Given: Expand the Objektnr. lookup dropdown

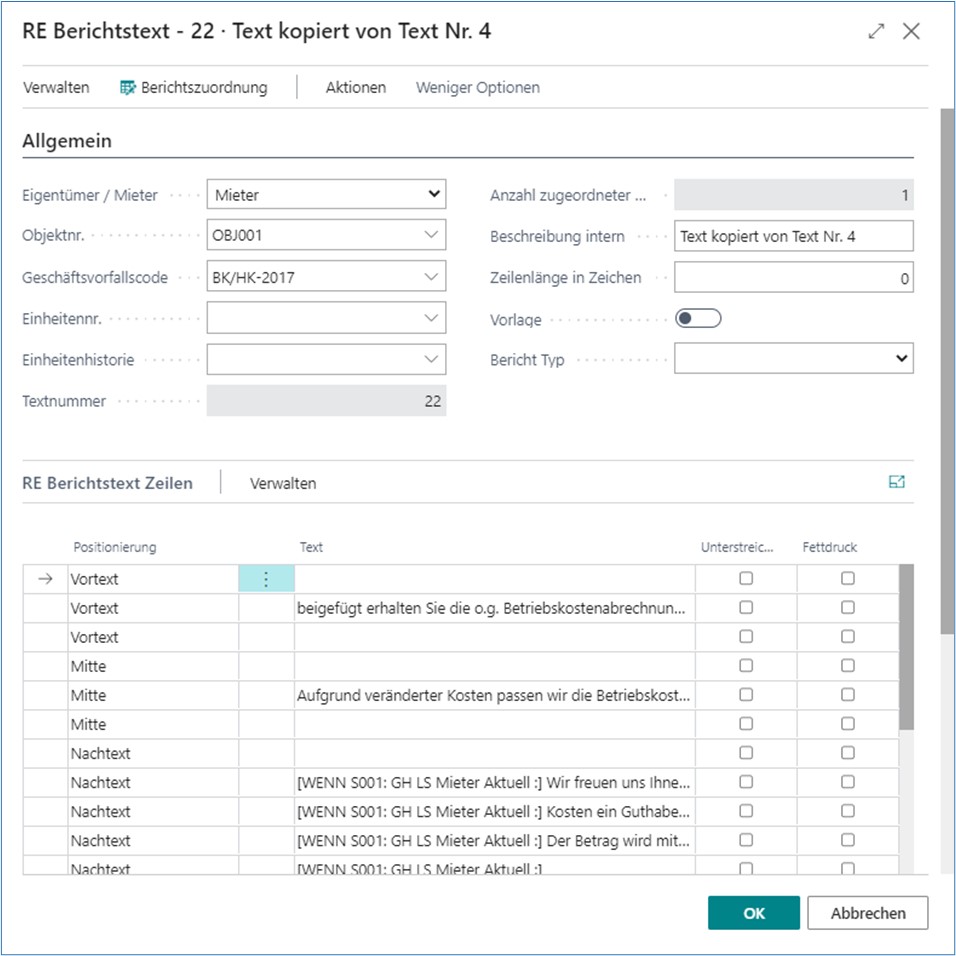Looking at the screenshot, I should [432, 235].
